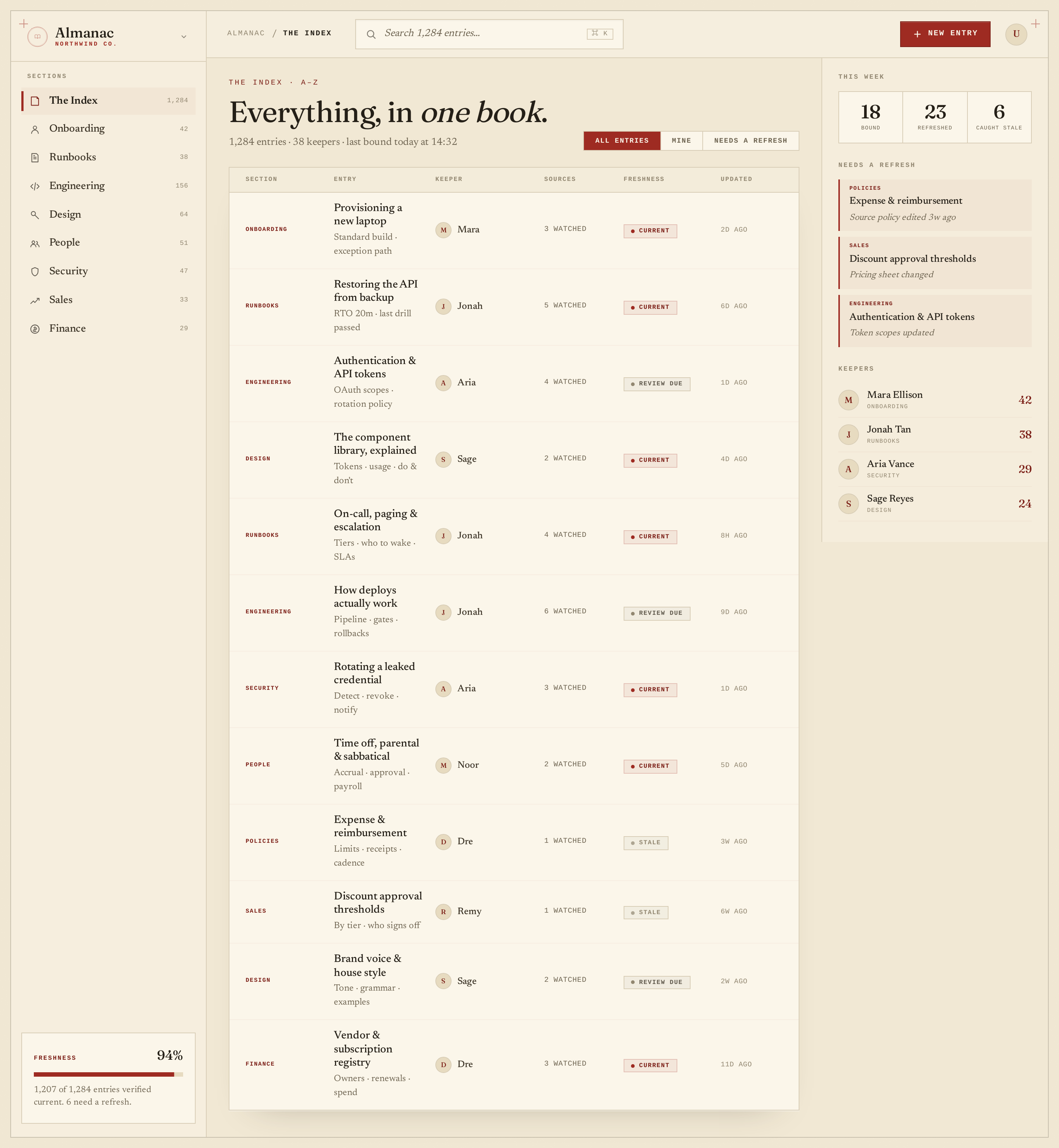Sort by the Updated column header
The height and width of the screenshot is (1148, 1059).
point(736,179)
